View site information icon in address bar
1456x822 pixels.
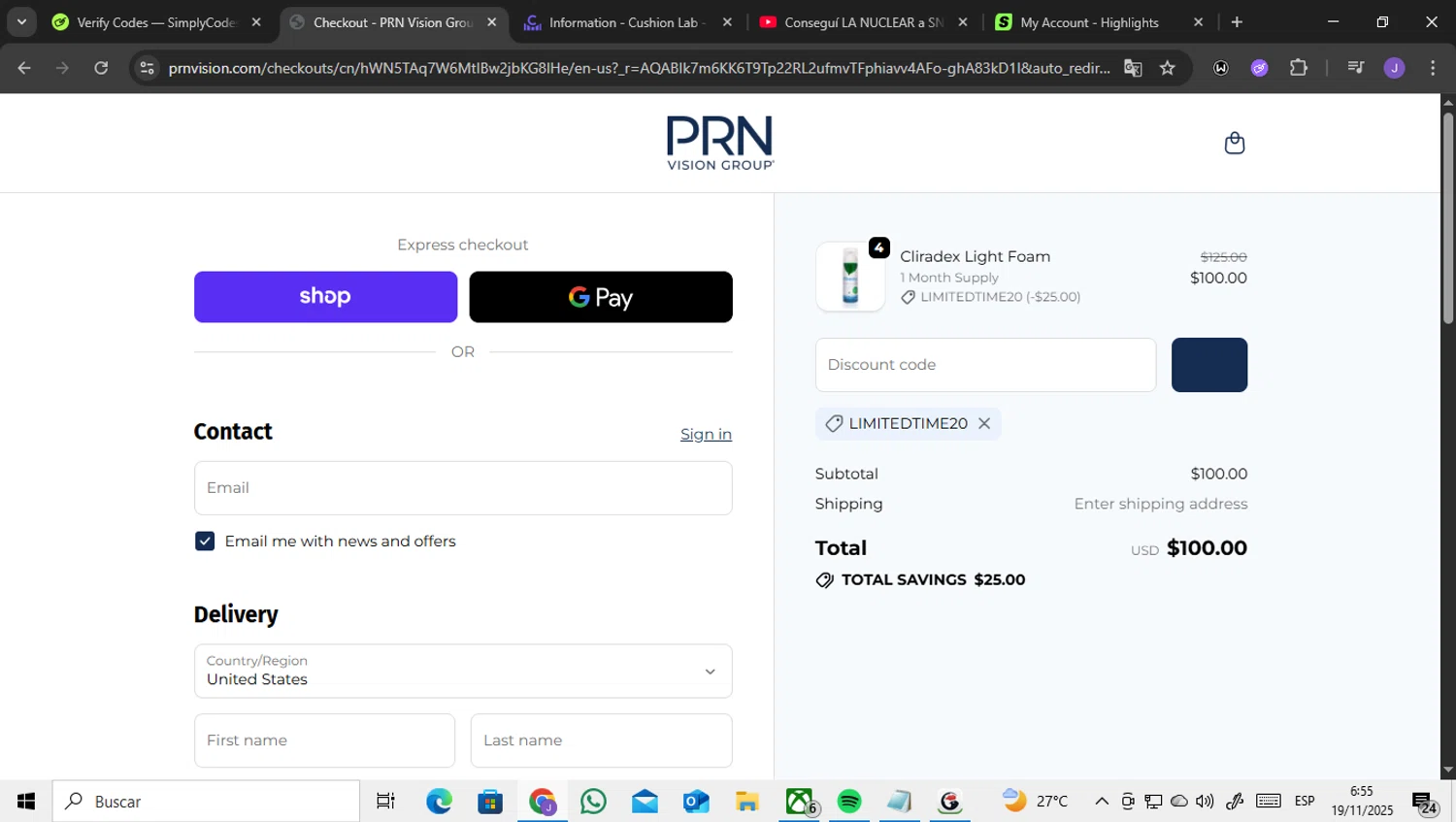point(147,68)
